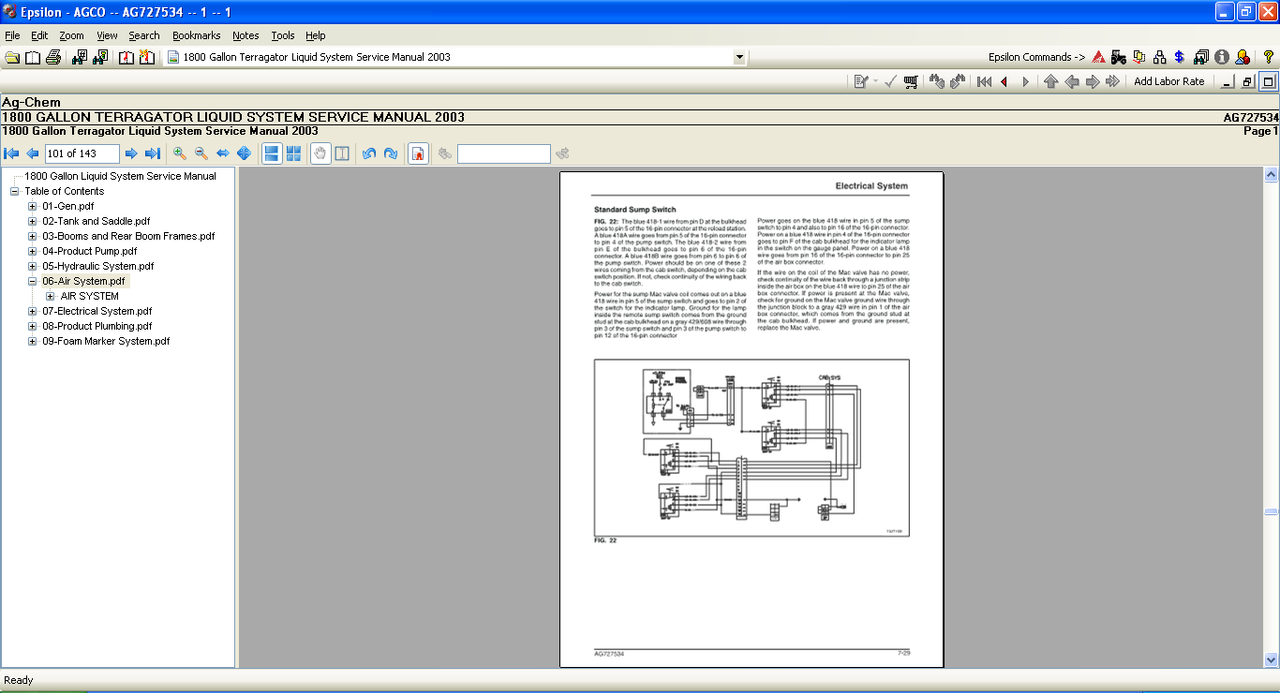This screenshot has width=1280, height=693.
Task: Click the open folder icon in toolbar
Action: click(12, 57)
